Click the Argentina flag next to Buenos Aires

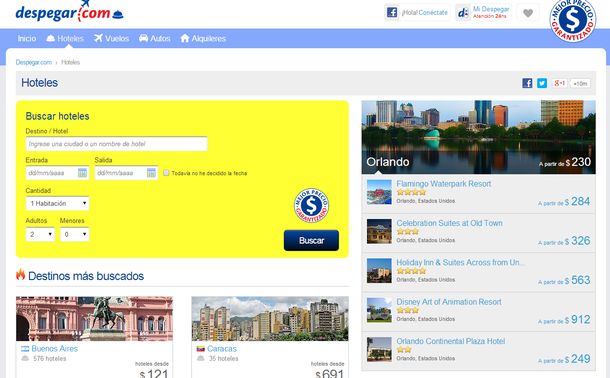pyautogui.click(x=25, y=349)
